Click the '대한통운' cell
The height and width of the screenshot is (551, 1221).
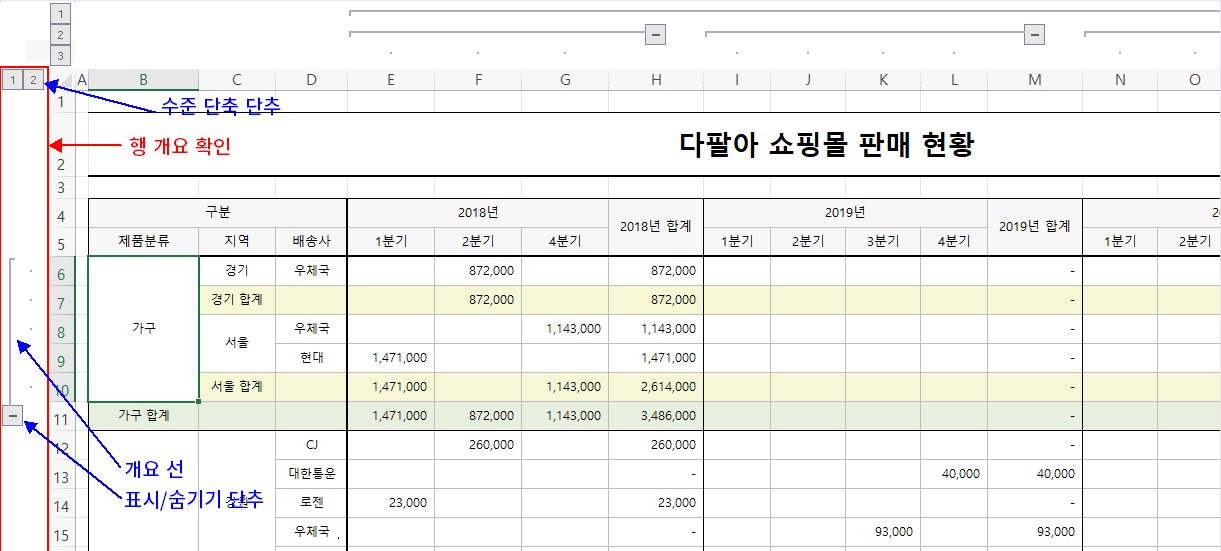point(311,473)
